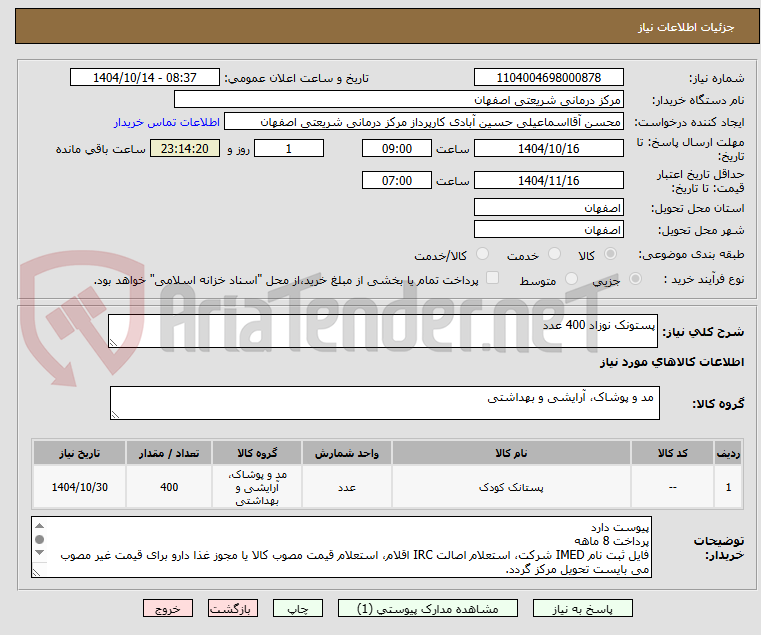Click the unit cell 'عدد'
Viewport: 761px width, 635px height.
point(347,487)
